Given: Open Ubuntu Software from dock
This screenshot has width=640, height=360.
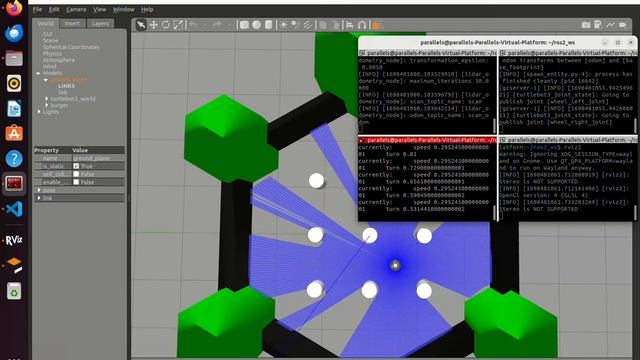Looking at the screenshot, I should (x=14, y=133).
